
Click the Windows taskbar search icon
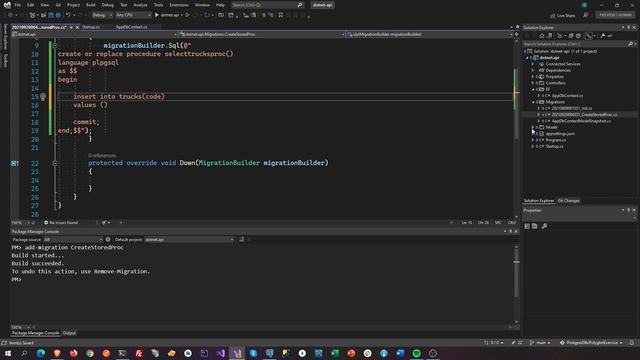click(24, 353)
